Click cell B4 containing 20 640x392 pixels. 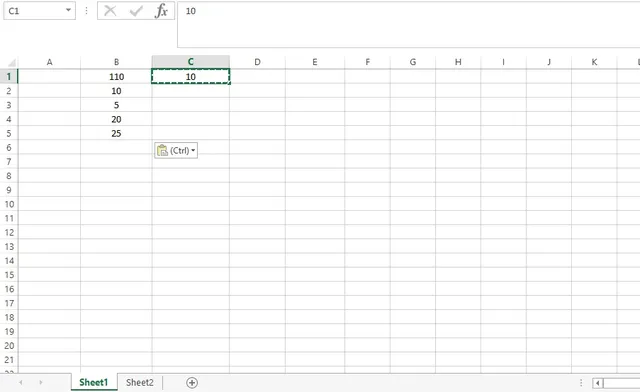pos(116,119)
